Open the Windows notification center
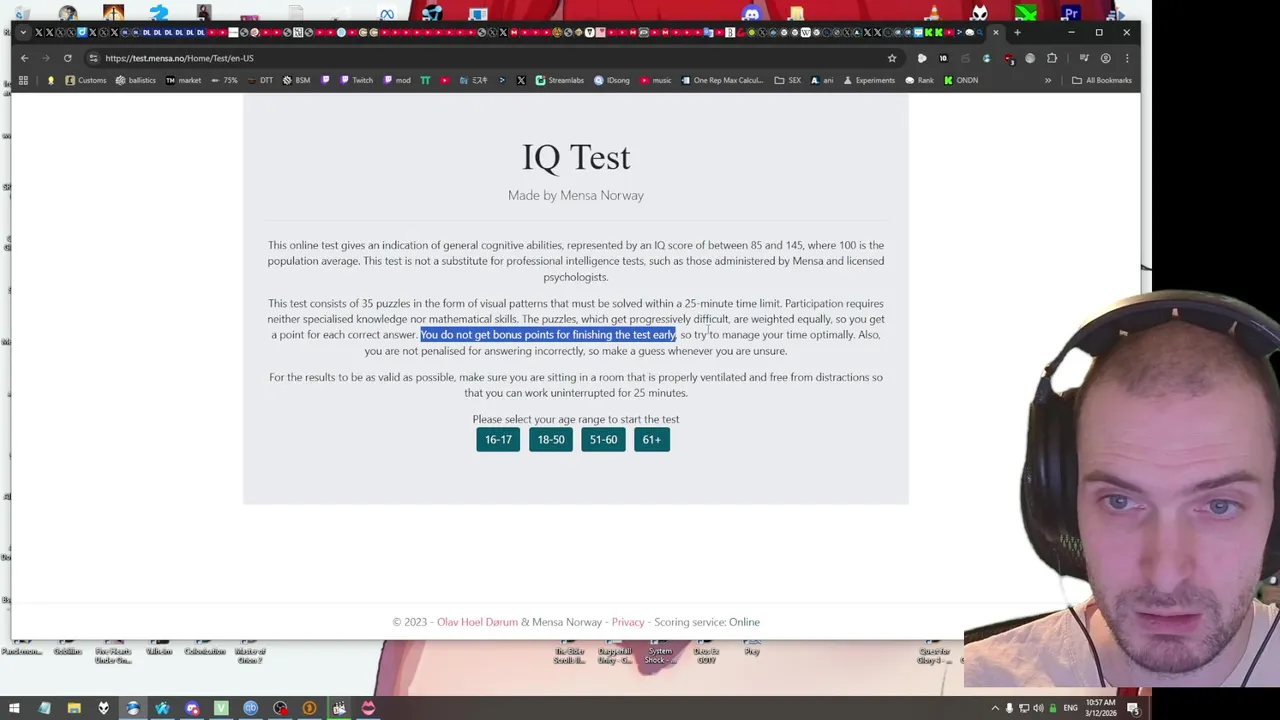This screenshot has width=1280, height=720. pyautogui.click(x=1134, y=708)
